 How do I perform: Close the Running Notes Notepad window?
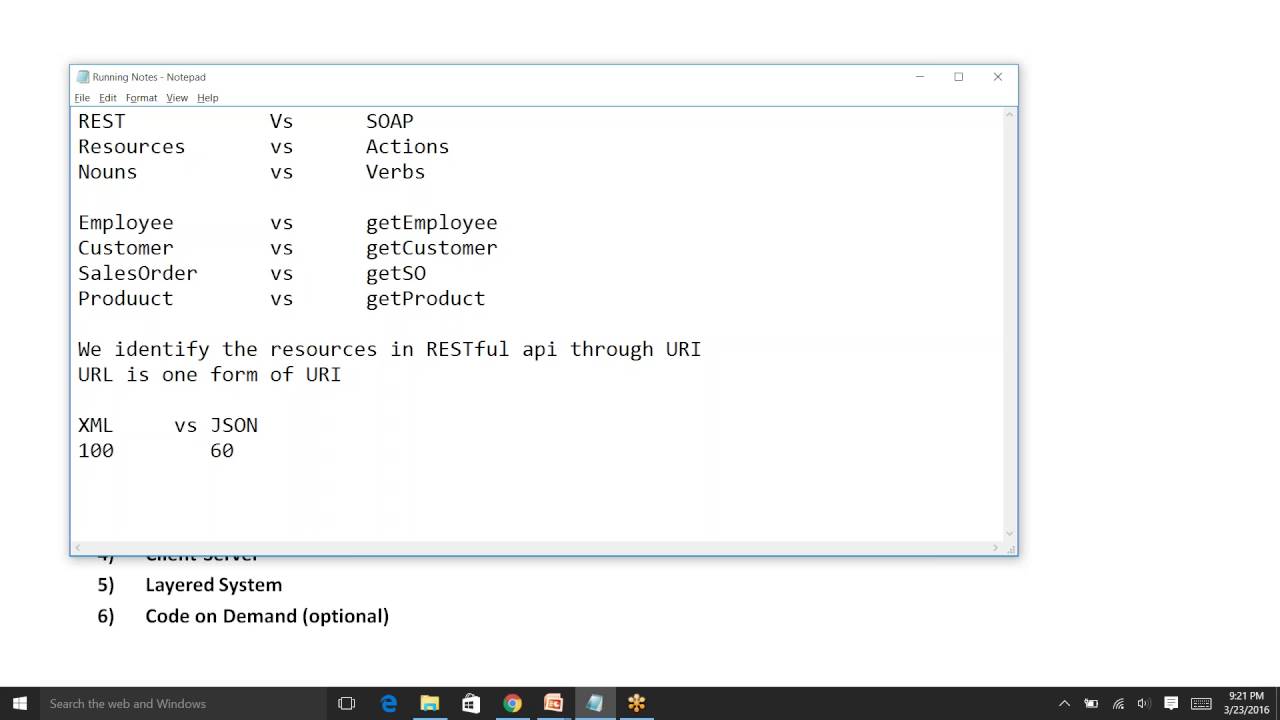pyautogui.click(x=997, y=77)
